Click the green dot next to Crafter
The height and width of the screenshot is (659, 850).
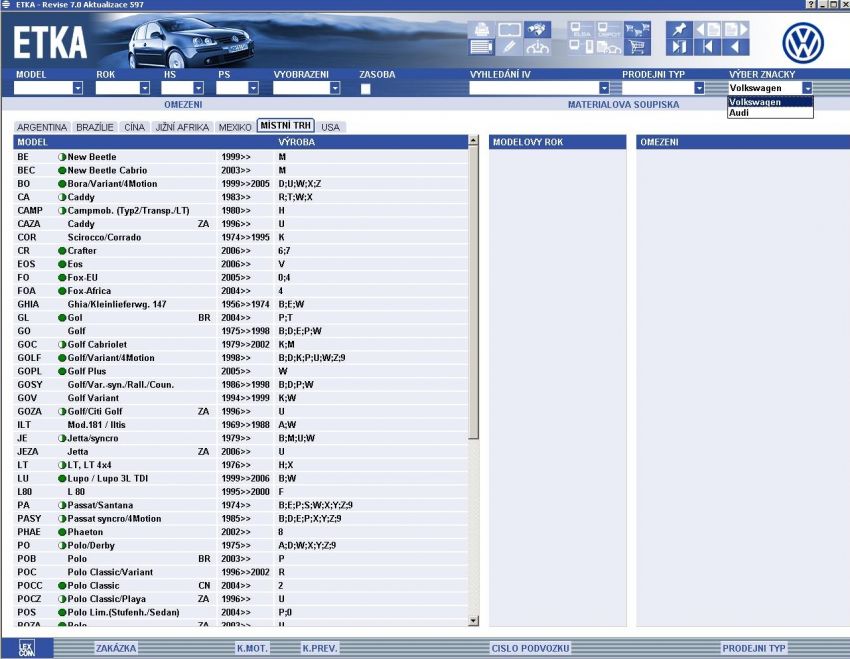62,251
